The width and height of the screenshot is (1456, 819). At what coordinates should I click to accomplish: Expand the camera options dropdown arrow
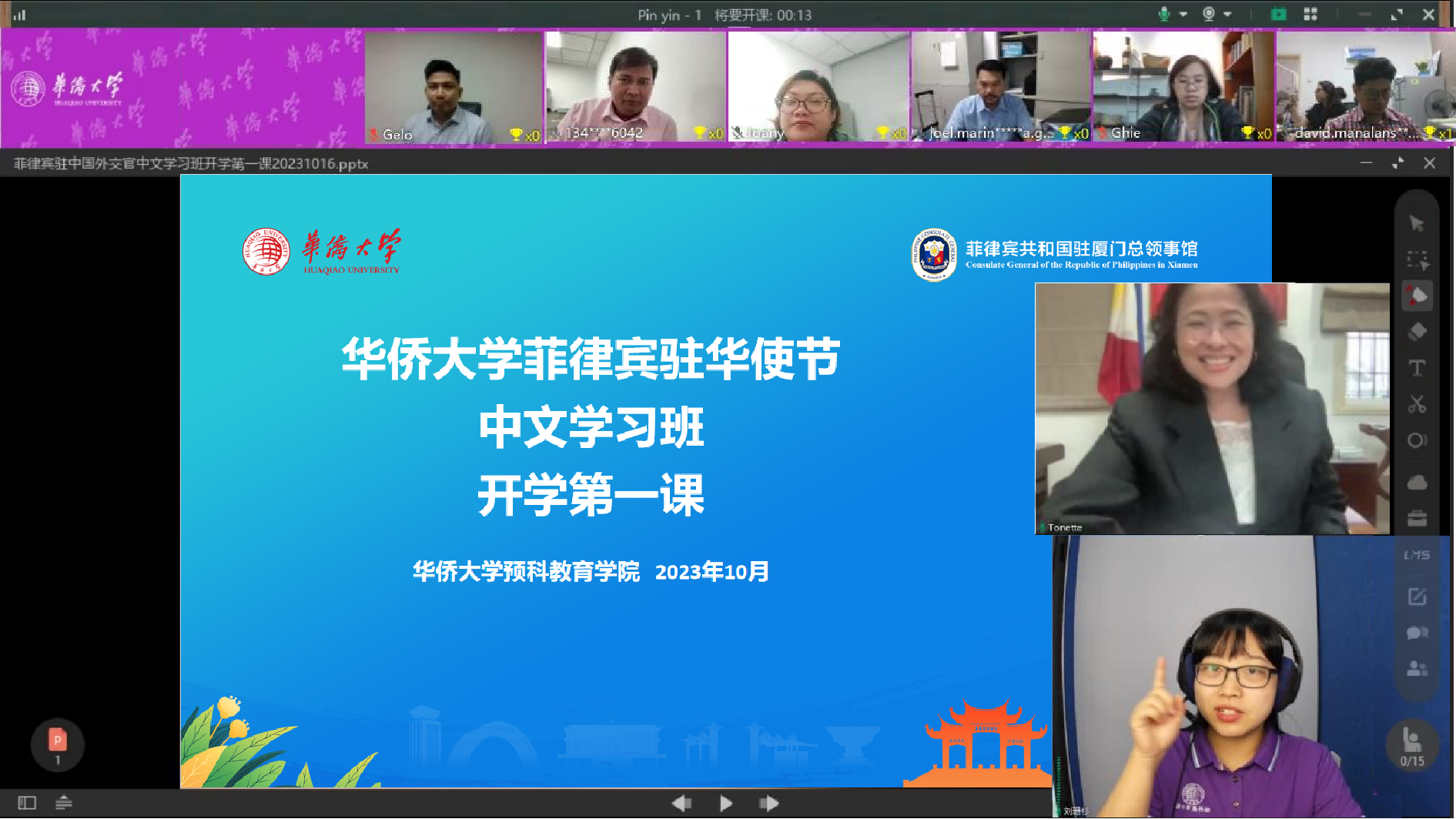1227,14
